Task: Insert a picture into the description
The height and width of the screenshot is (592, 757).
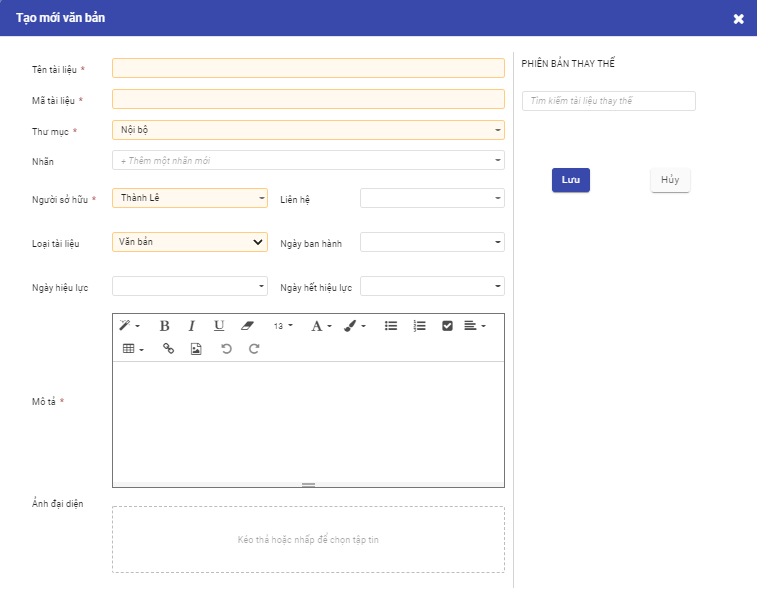Action: point(196,349)
